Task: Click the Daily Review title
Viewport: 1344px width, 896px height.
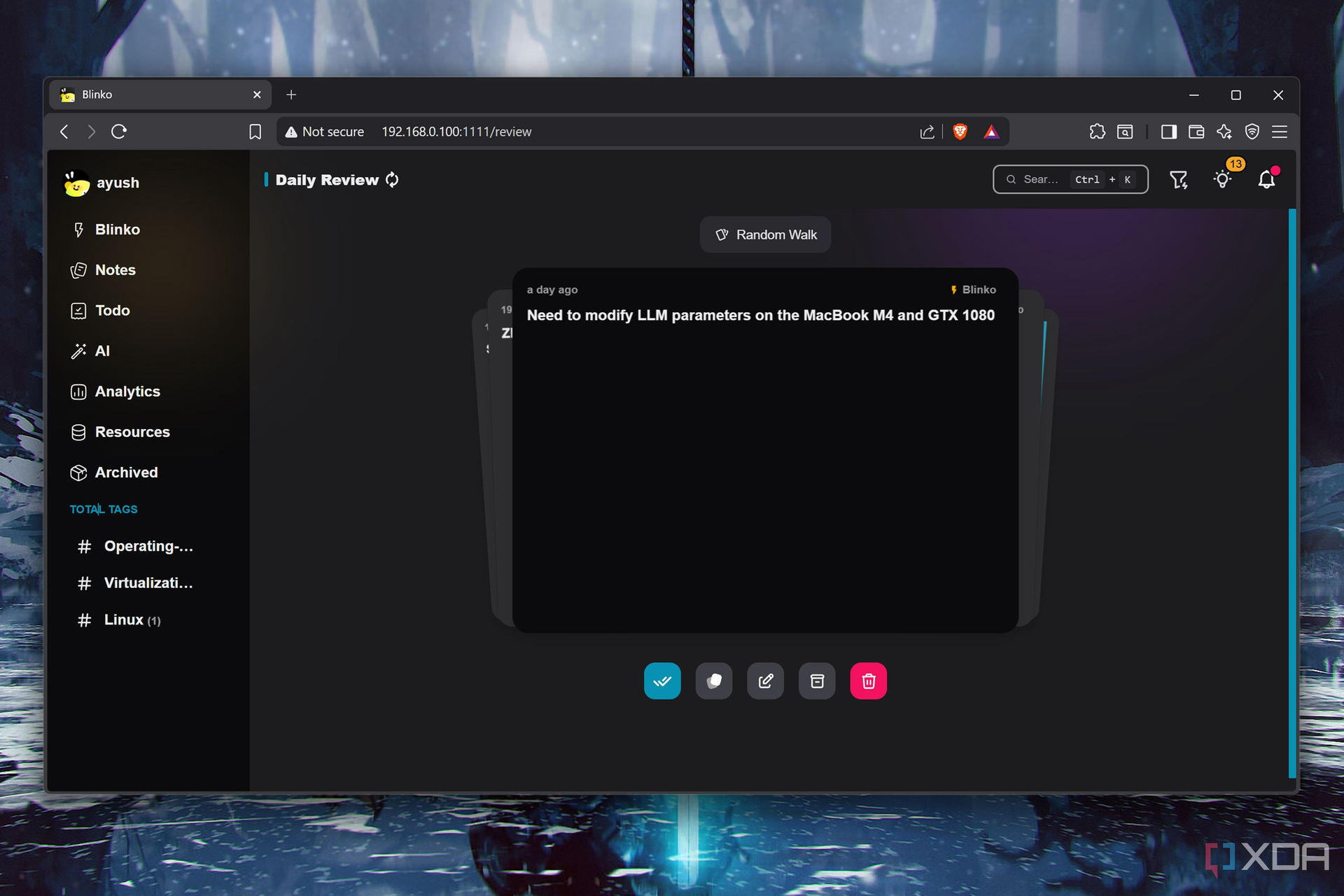Action: [x=327, y=180]
